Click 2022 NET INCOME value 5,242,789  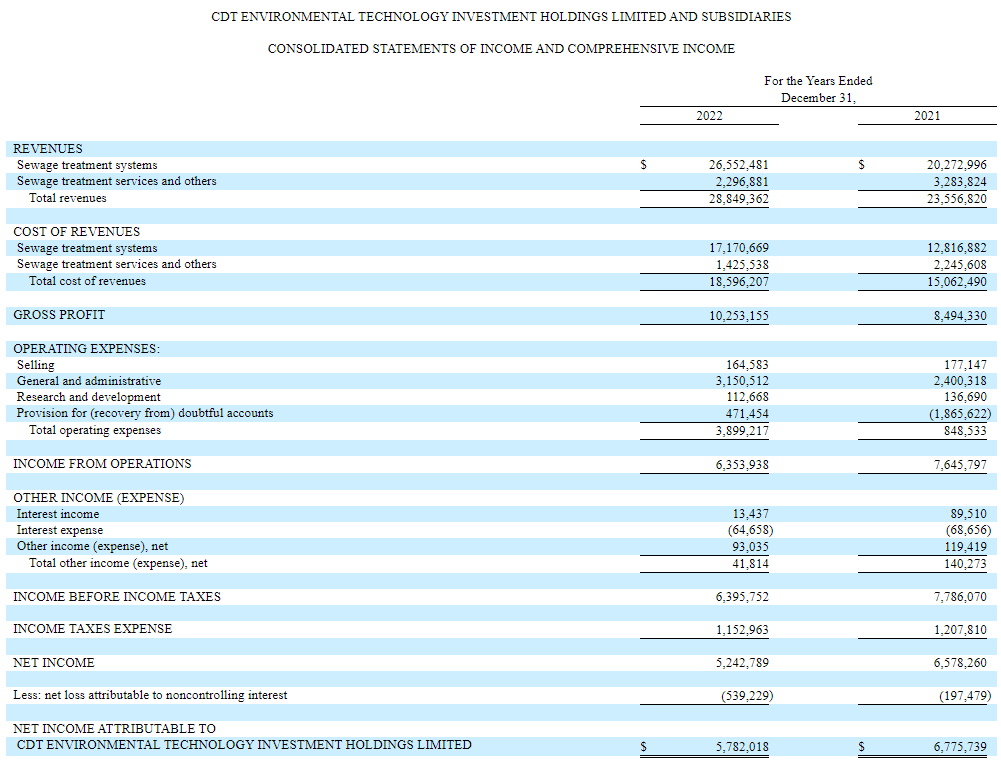pos(742,663)
